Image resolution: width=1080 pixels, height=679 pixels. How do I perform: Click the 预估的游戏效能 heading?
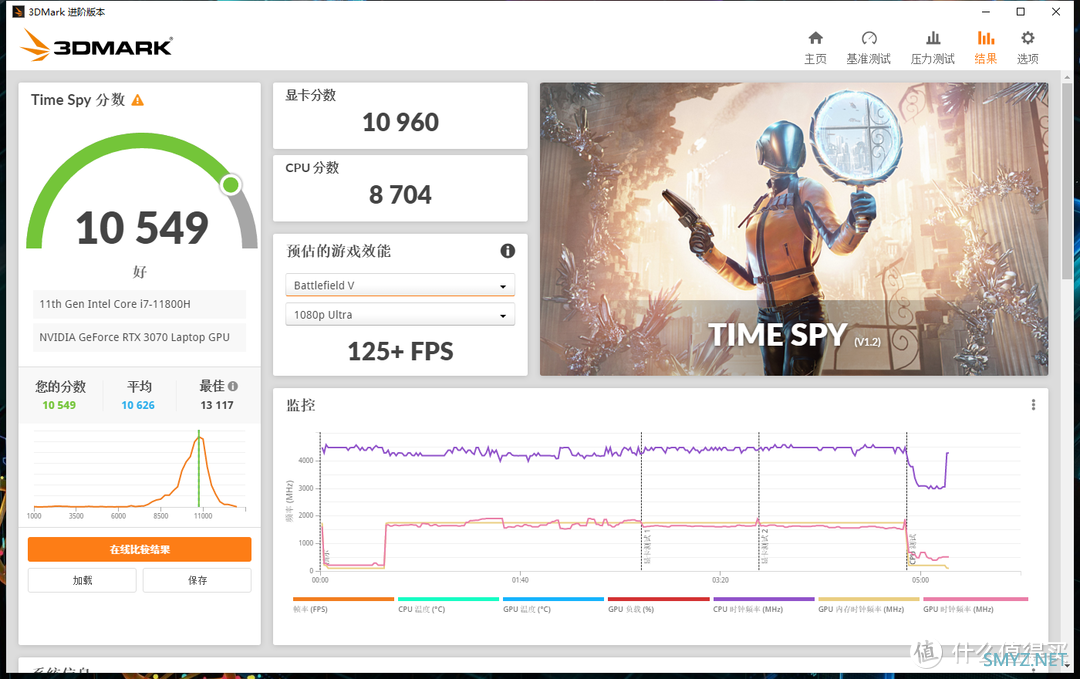click(338, 251)
